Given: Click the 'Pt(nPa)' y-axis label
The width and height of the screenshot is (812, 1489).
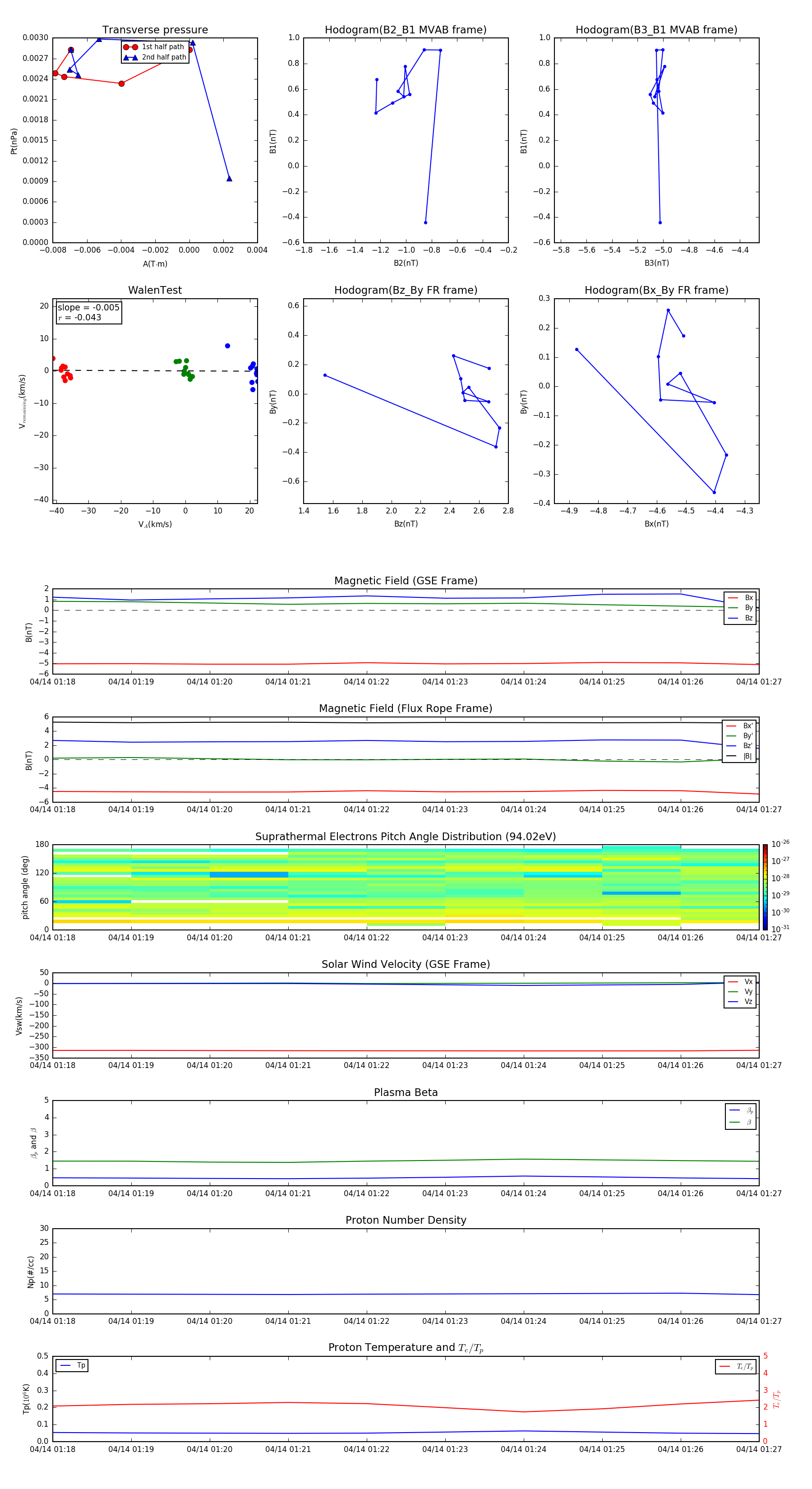Looking at the screenshot, I should [x=14, y=141].
